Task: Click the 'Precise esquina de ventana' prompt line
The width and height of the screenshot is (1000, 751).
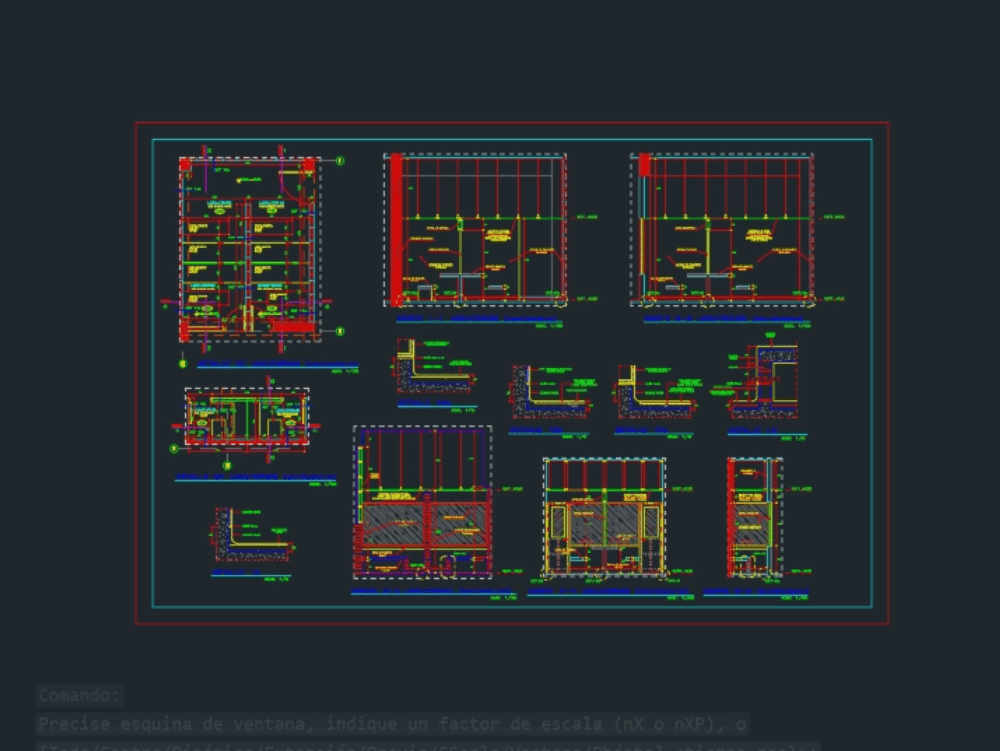Action: point(391,724)
